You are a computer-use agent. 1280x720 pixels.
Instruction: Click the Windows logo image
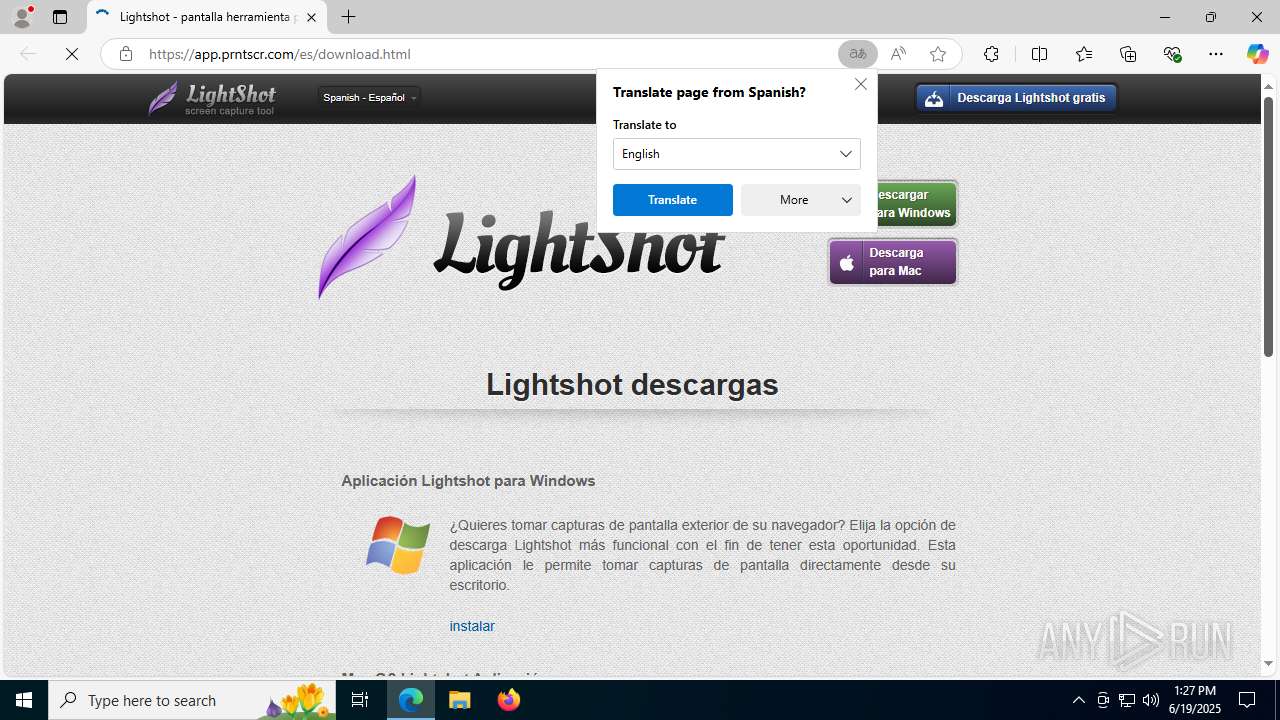pyautogui.click(x=398, y=545)
